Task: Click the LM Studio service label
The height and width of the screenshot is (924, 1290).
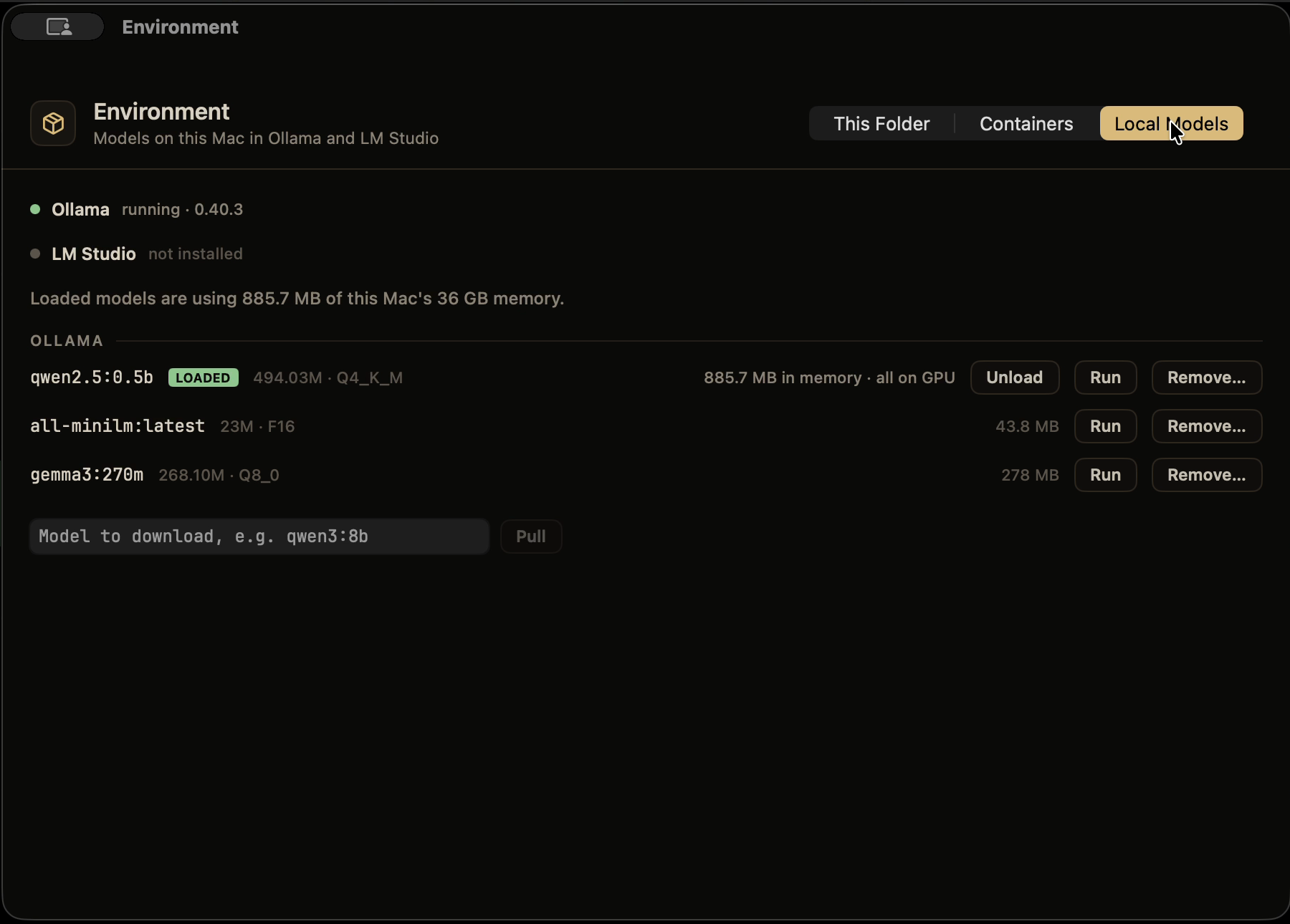Action: [x=94, y=254]
